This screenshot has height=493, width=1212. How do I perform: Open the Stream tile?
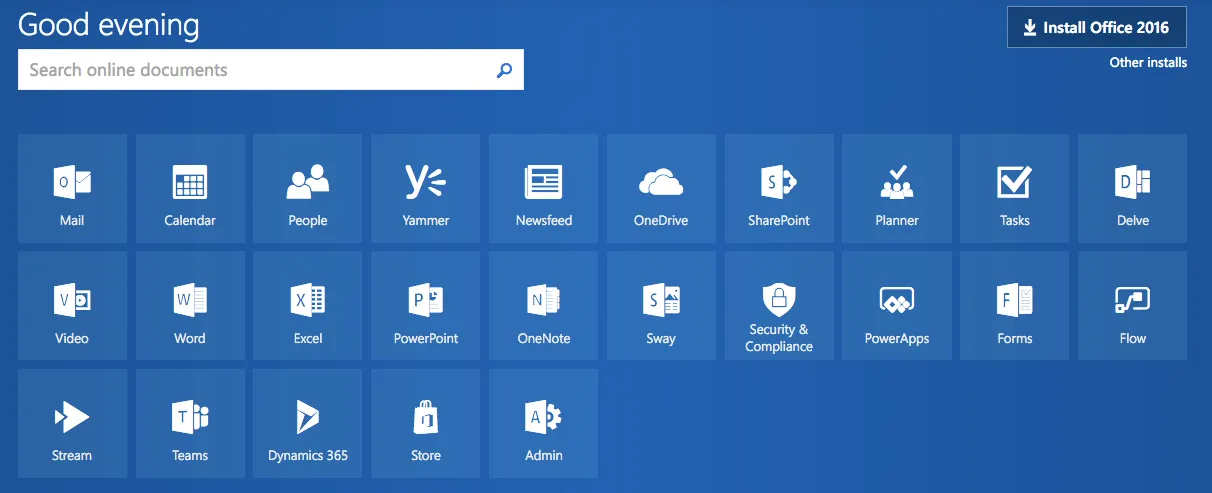click(x=72, y=423)
